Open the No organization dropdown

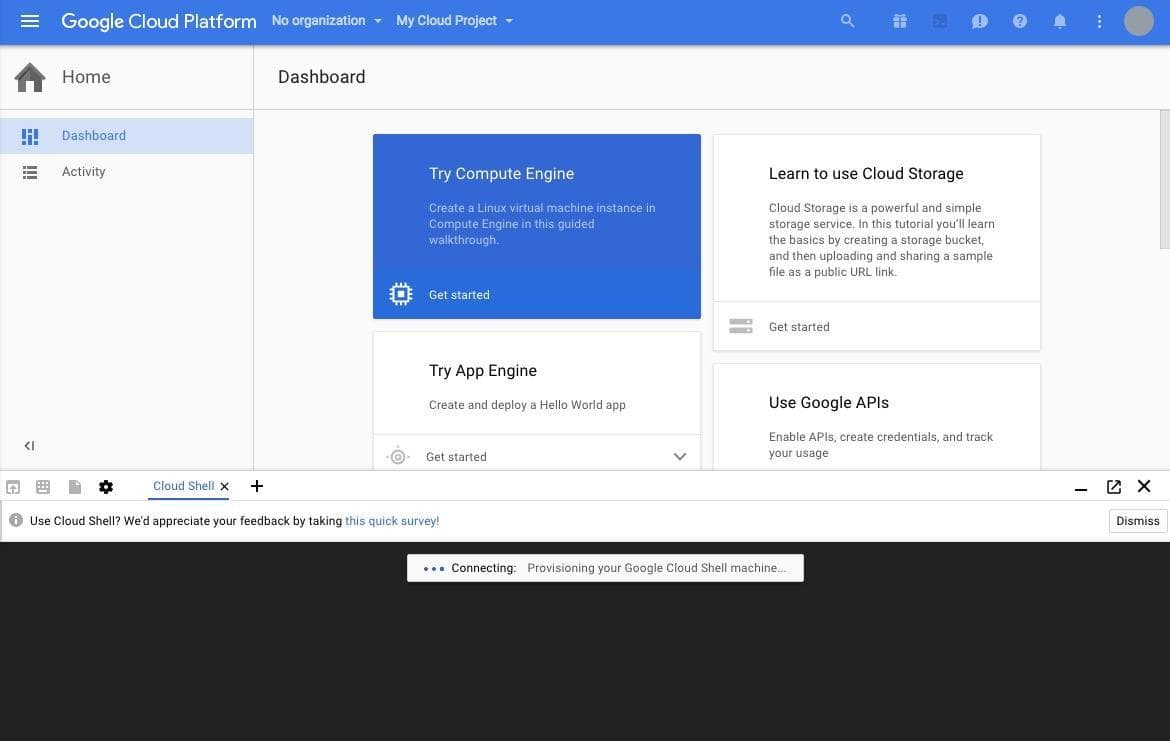click(327, 21)
